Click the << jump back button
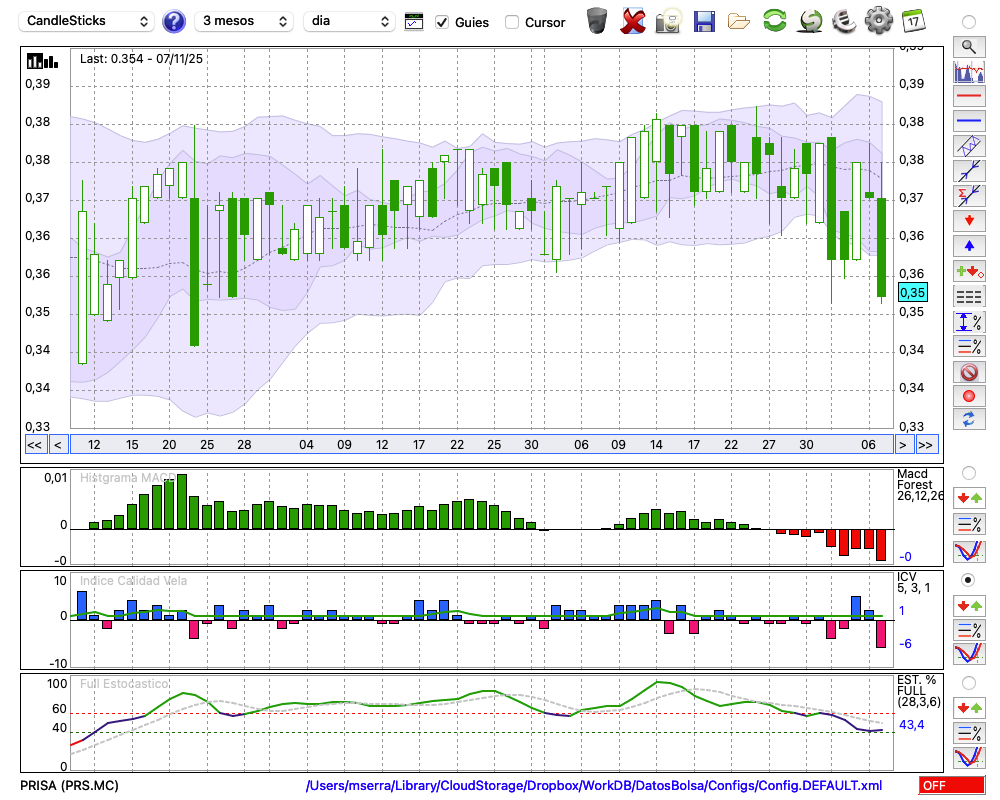This screenshot has width=1000, height=800. 35,445
